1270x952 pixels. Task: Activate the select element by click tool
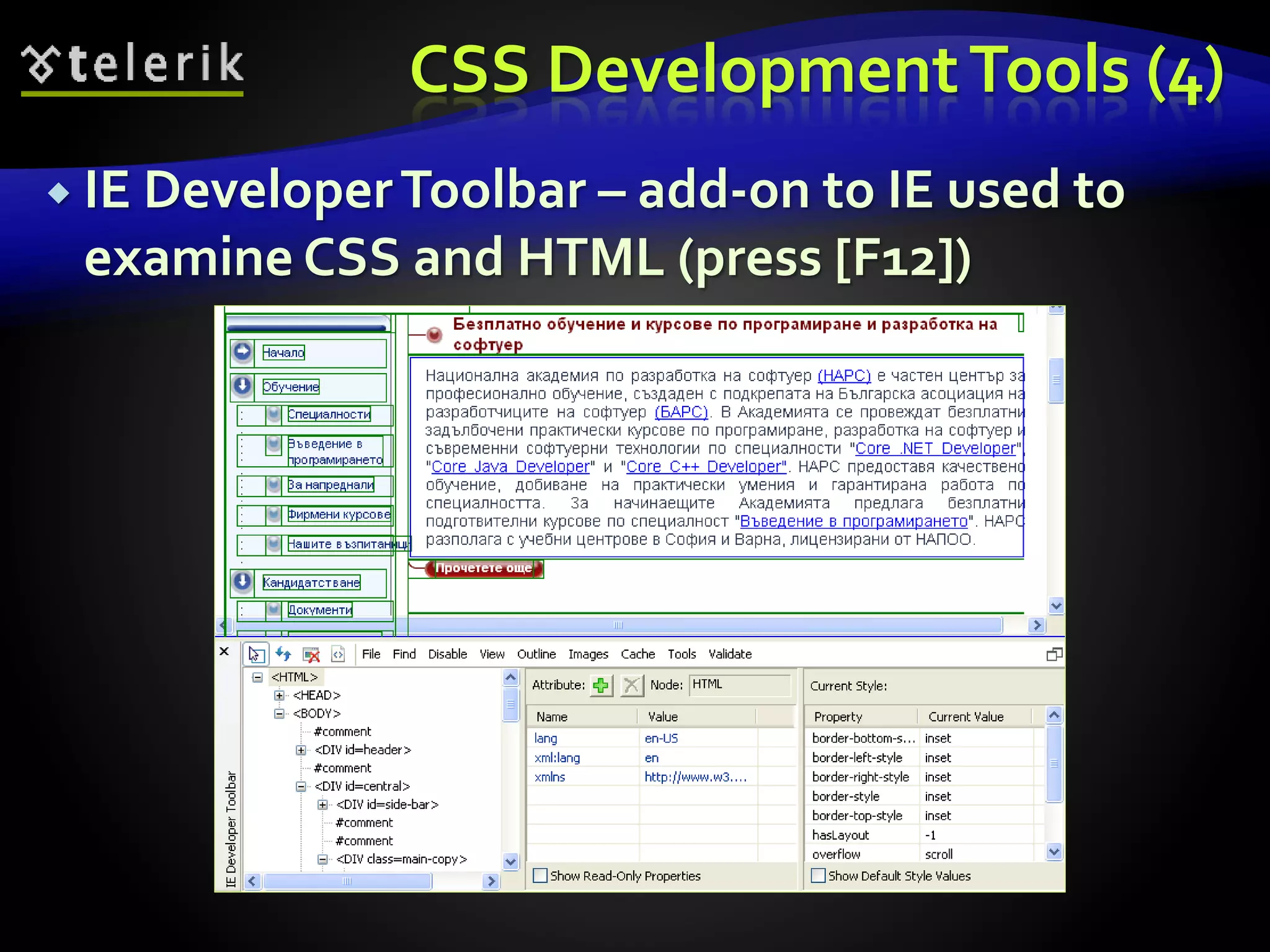(256, 654)
